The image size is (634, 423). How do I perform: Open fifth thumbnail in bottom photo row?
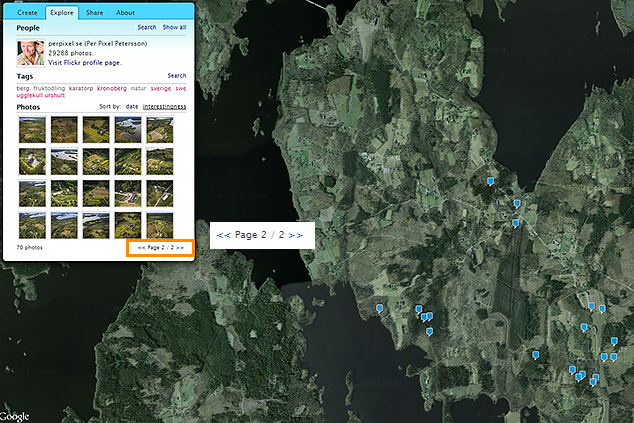160,225
